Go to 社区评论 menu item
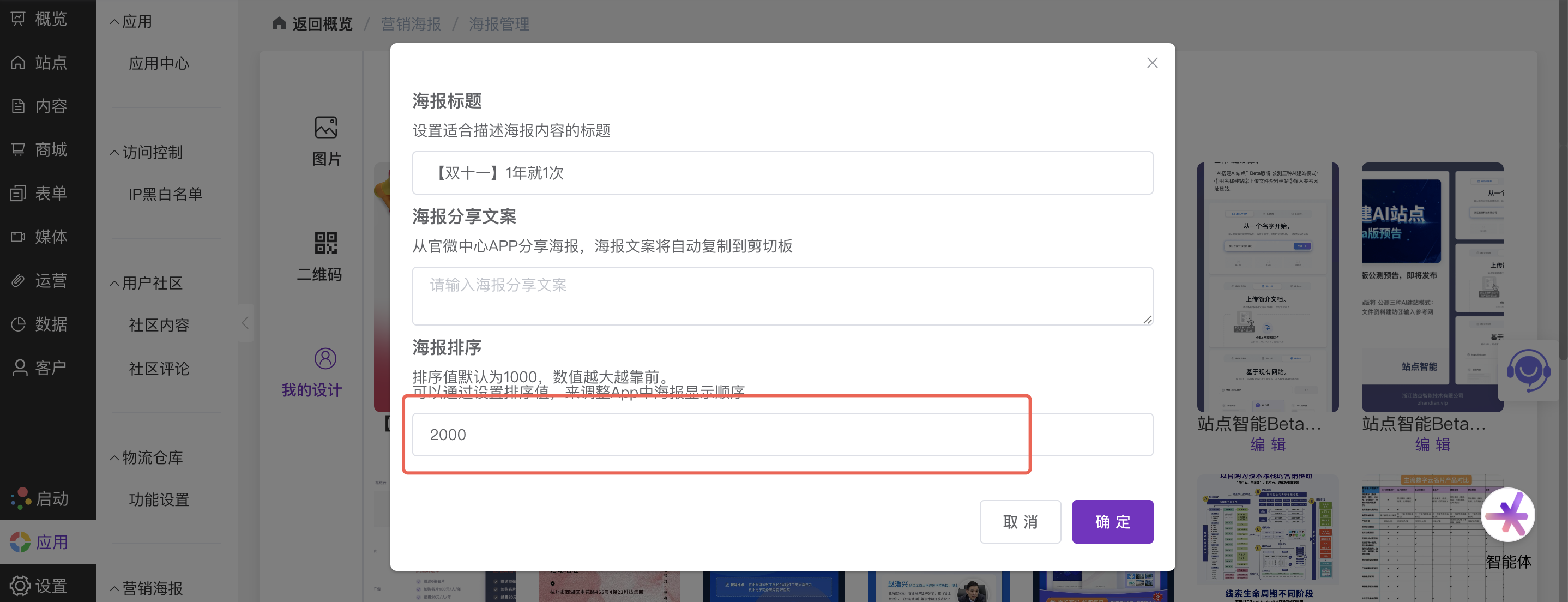 point(159,368)
